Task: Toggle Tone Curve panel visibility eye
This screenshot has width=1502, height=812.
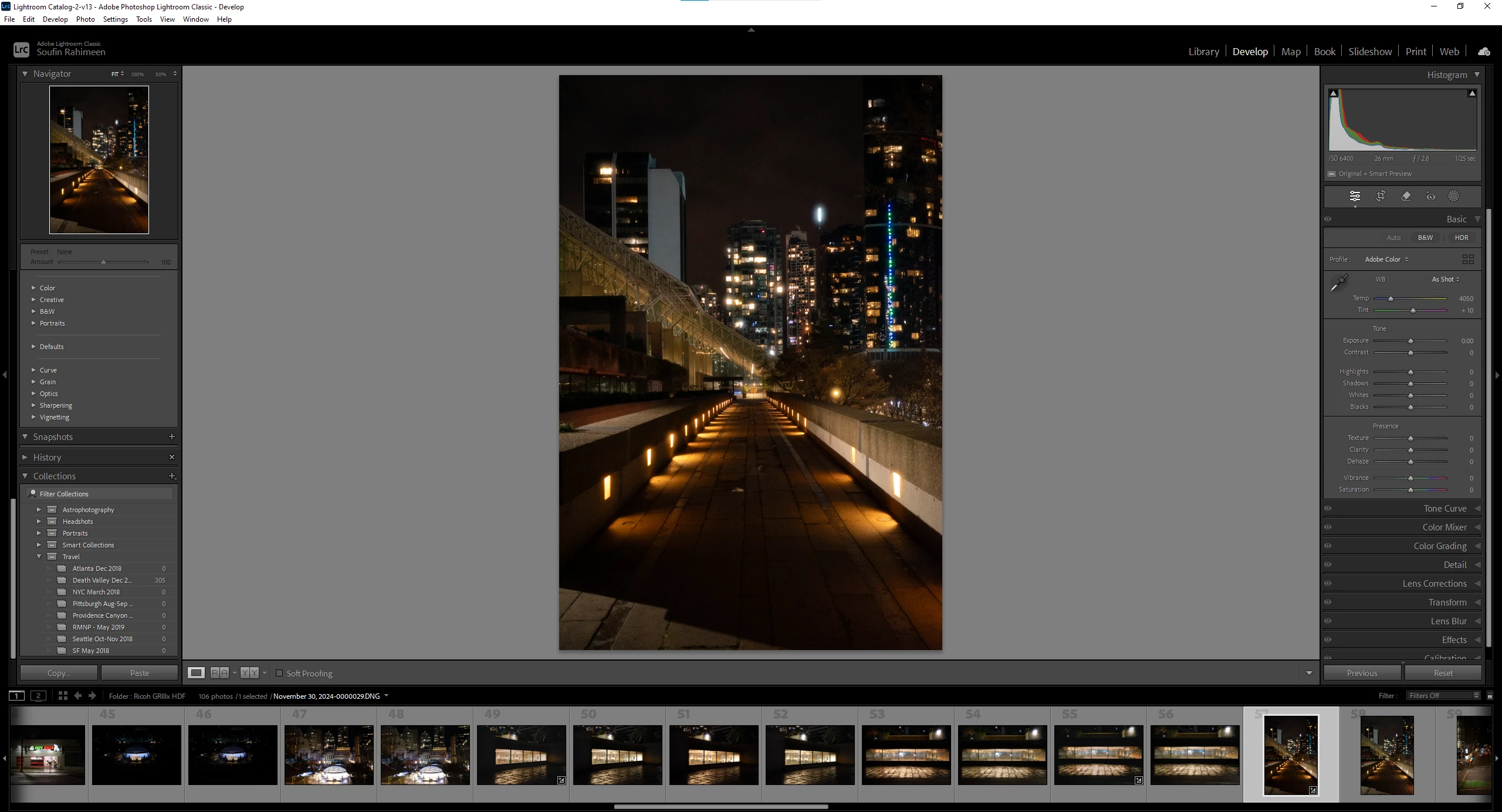Action: tap(1328, 509)
